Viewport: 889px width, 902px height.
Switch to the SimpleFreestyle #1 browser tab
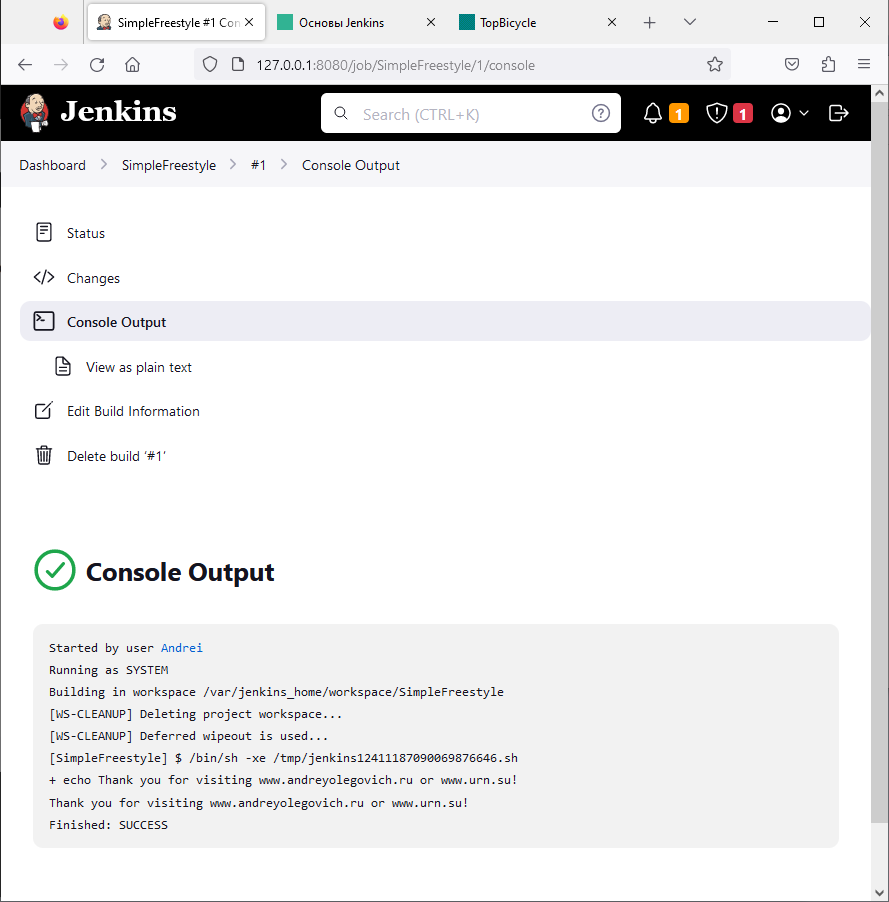click(x=176, y=22)
